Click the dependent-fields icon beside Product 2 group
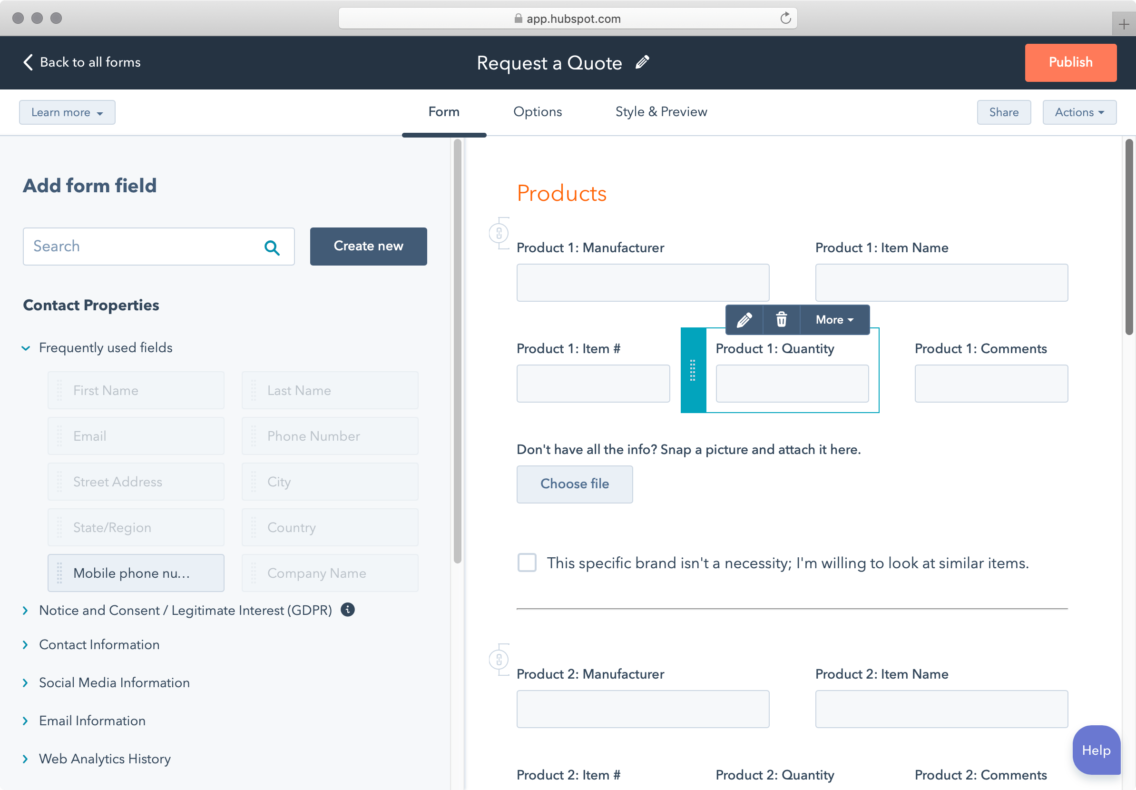 pos(499,660)
